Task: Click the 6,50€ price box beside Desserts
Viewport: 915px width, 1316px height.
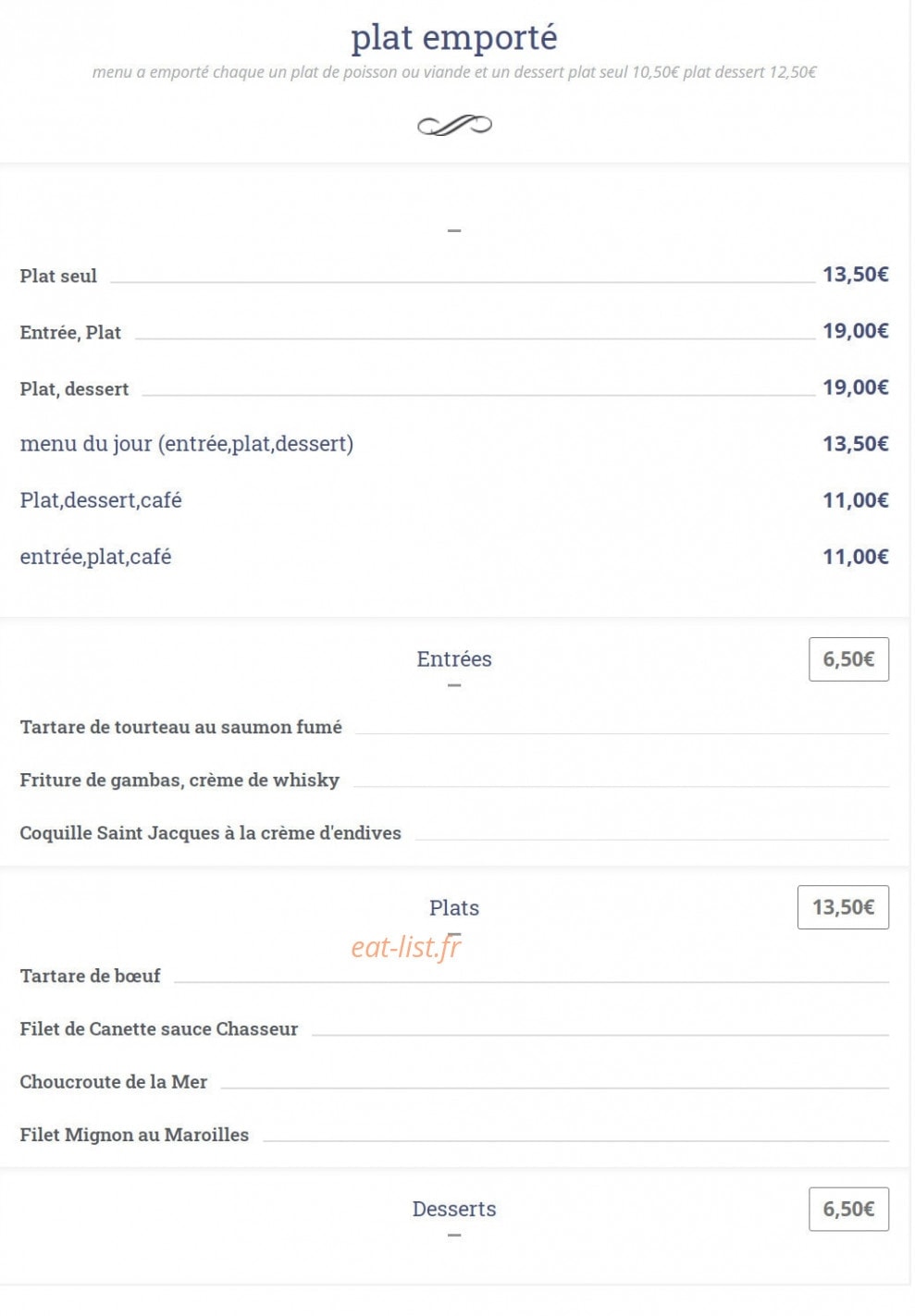Action: (x=848, y=1209)
